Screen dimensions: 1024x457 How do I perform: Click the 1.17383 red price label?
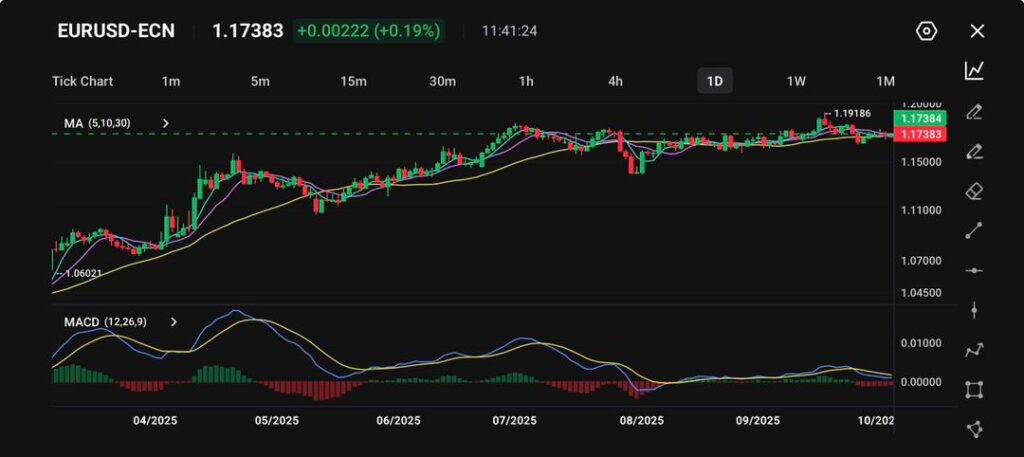tap(921, 134)
